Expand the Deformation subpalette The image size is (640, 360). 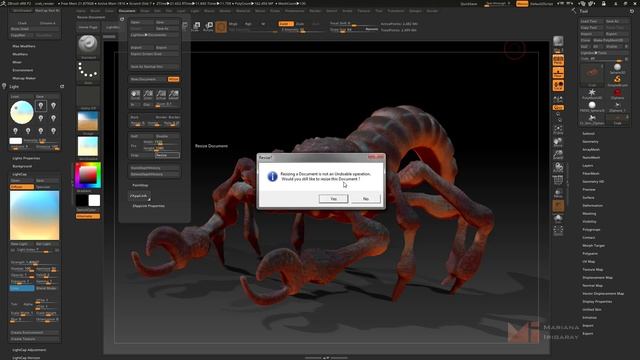point(592,205)
